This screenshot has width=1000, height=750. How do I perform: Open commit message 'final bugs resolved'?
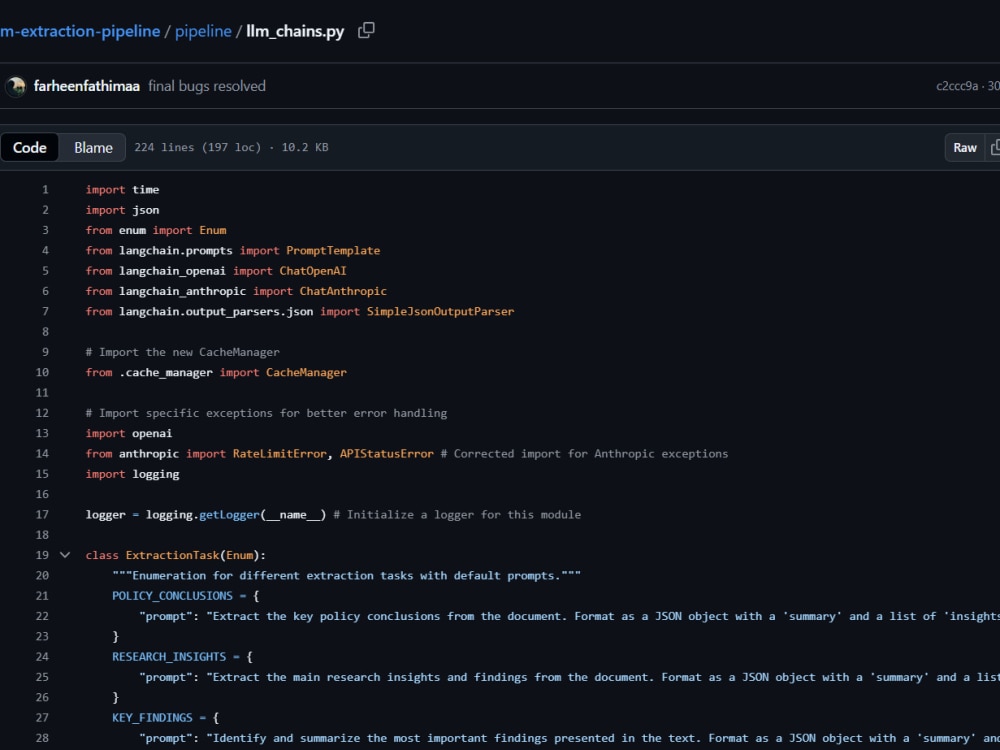(x=207, y=86)
